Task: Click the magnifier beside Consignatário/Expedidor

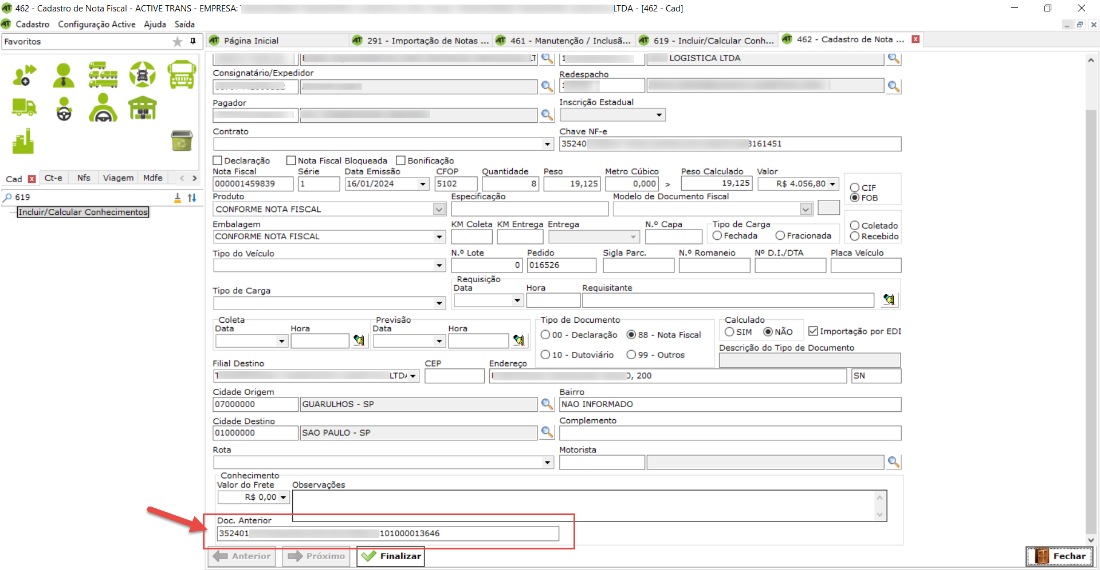Action: (x=547, y=86)
